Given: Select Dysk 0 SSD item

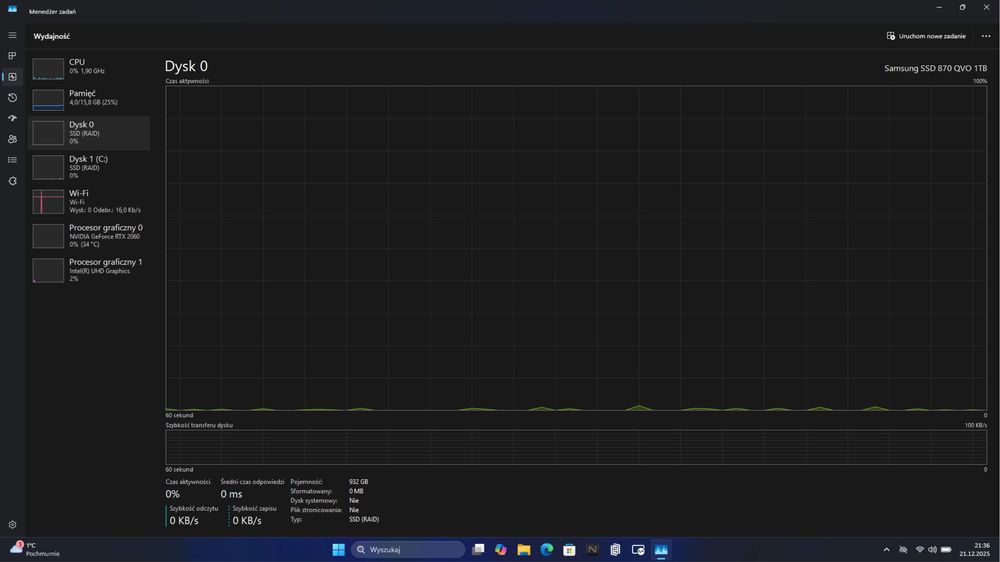Looking at the screenshot, I should 89,133.
